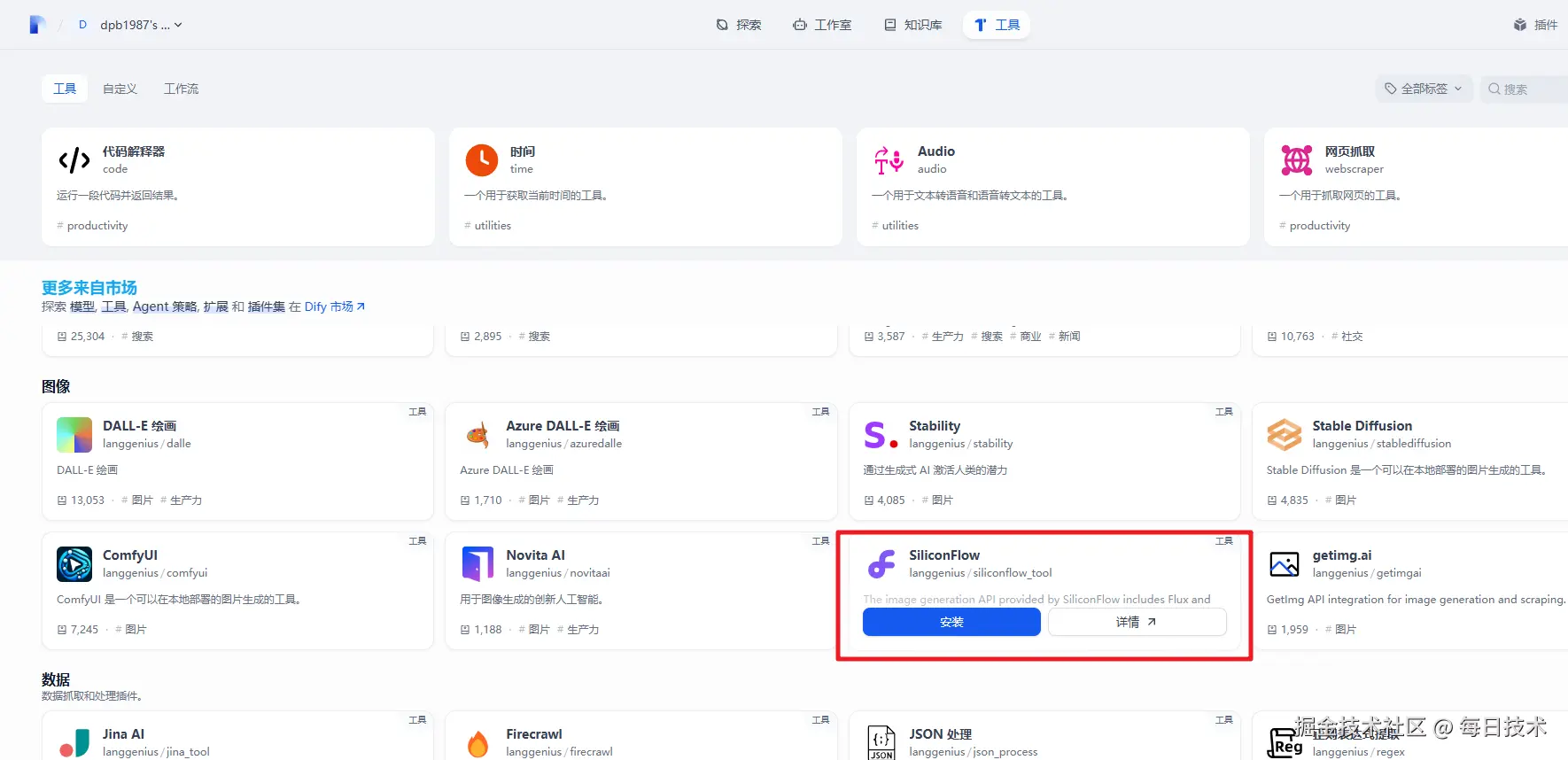This screenshot has width=1568, height=760.
Task: Open the Azure DALL-E 绘画 card title
Action: pyautogui.click(x=563, y=426)
